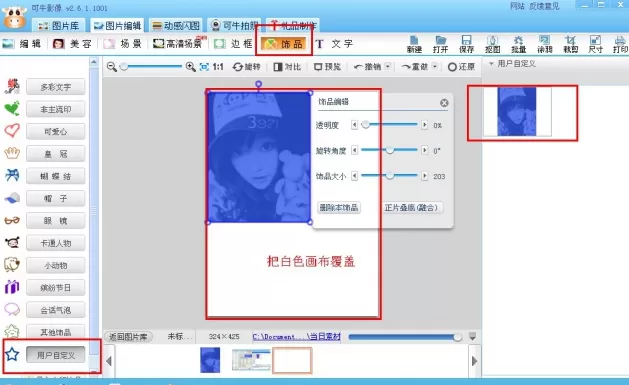Click the animal icon beside 小动物
This screenshot has width=629, height=385.
tap(12, 265)
